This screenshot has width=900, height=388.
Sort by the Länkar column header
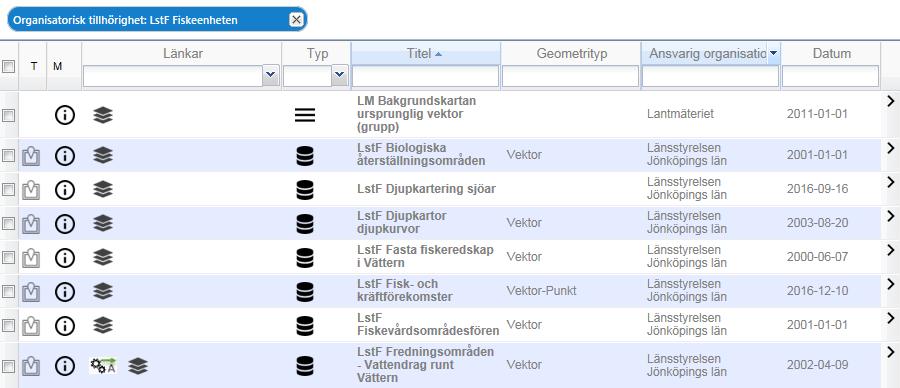[x=183, y=53]
